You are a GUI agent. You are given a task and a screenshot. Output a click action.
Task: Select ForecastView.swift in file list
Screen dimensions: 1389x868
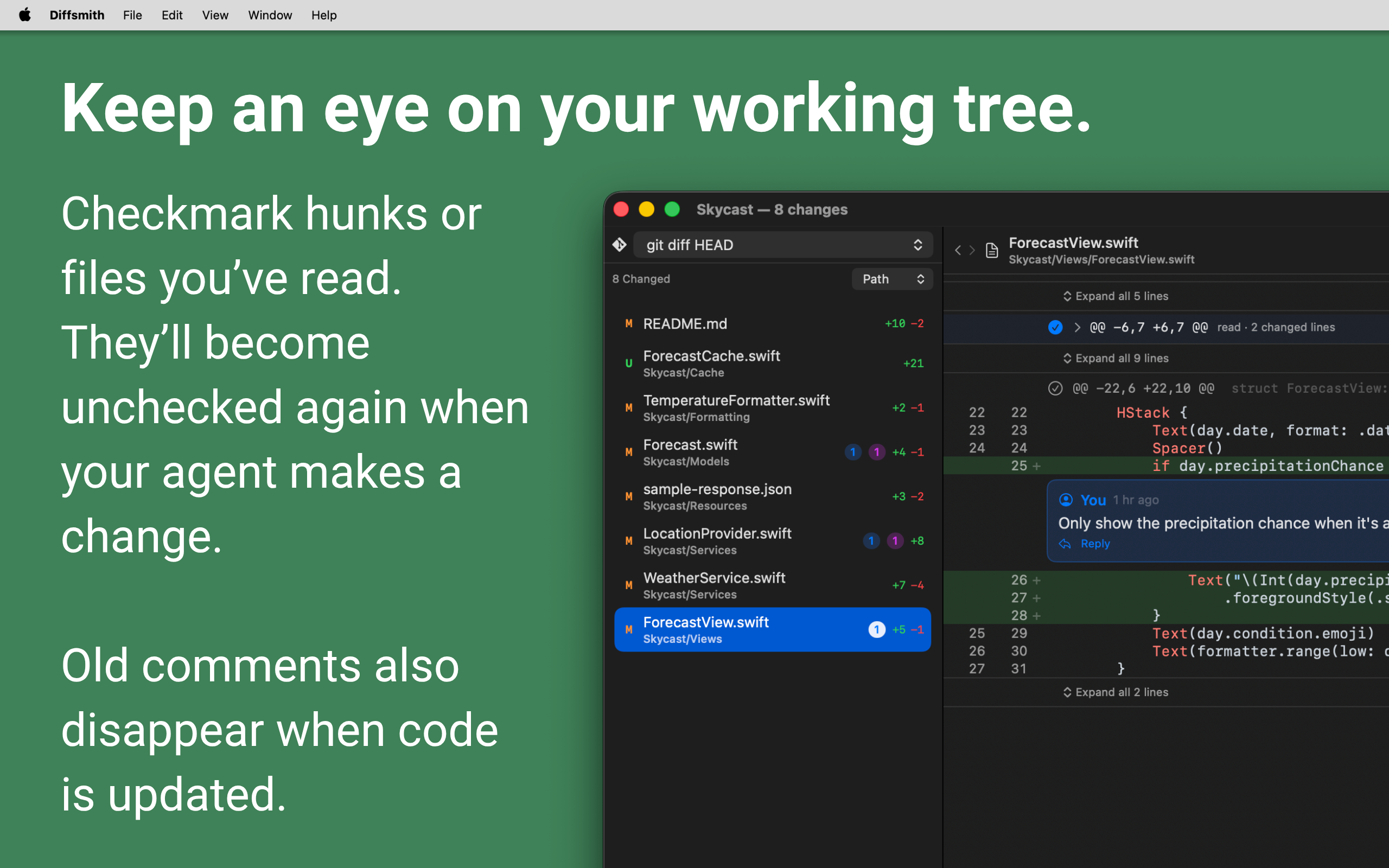(x=773, y=630)
